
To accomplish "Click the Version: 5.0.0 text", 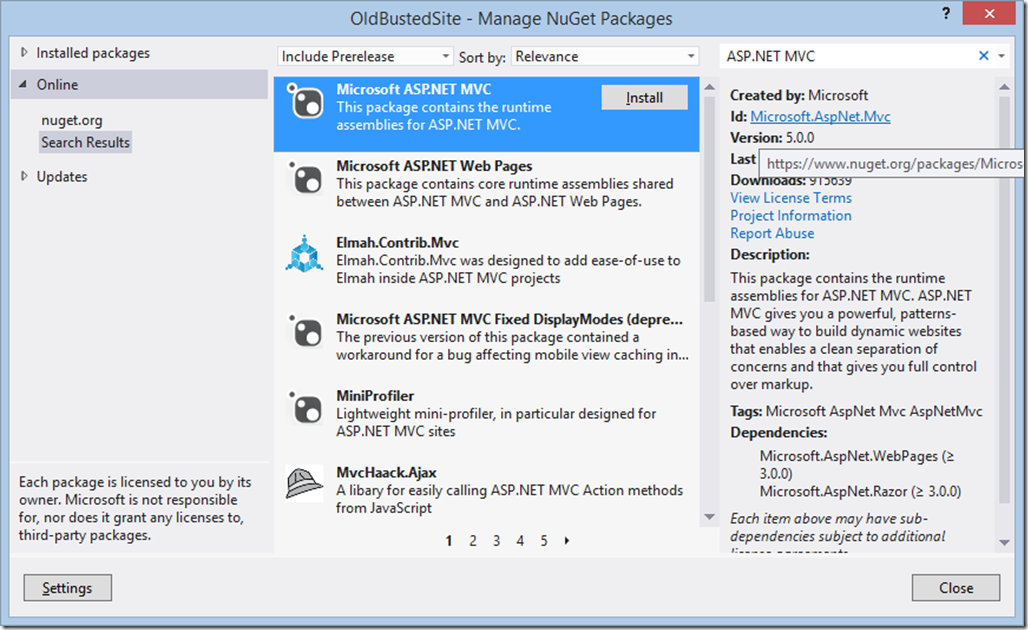I will tap(772, 138).
